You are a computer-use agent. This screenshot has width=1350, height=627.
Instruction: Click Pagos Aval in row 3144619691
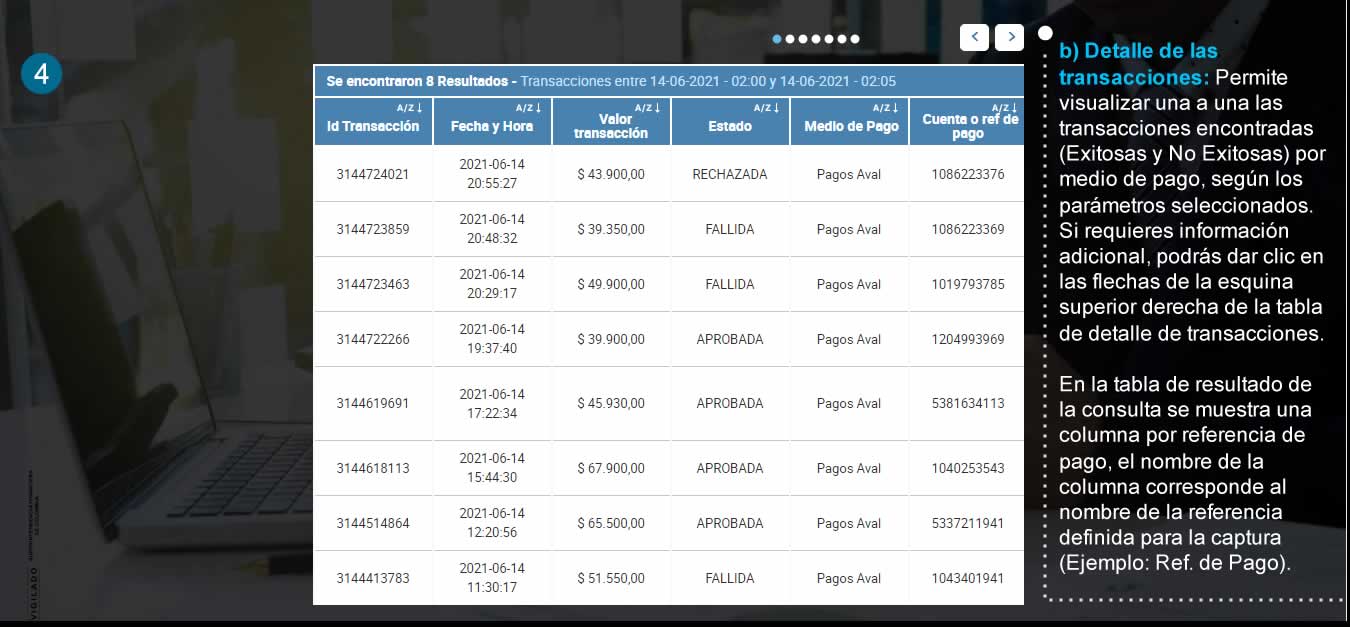[x=849, y=403]
